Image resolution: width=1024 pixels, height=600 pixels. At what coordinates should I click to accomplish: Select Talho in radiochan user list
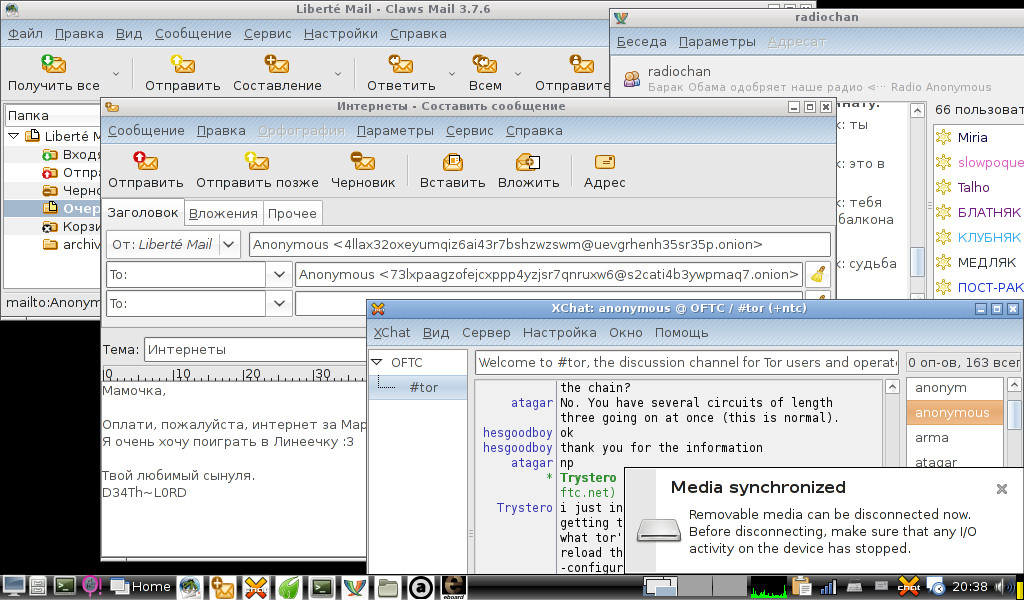(x=973, y=187)
